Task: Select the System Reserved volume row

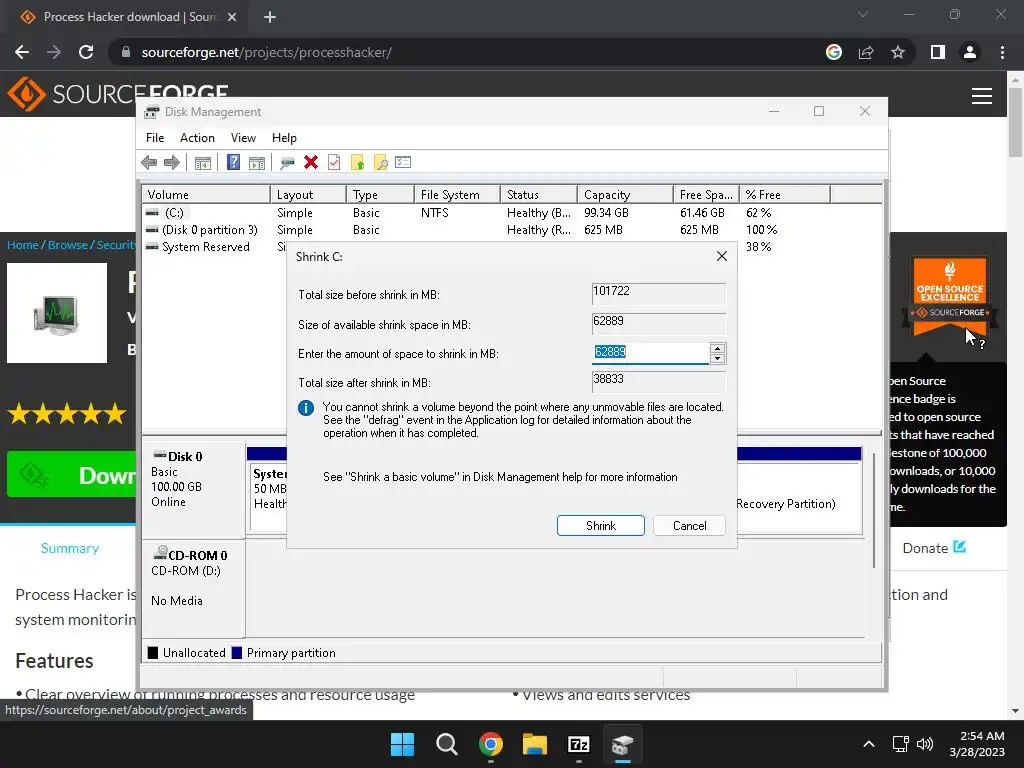Action: pos(206,247)
